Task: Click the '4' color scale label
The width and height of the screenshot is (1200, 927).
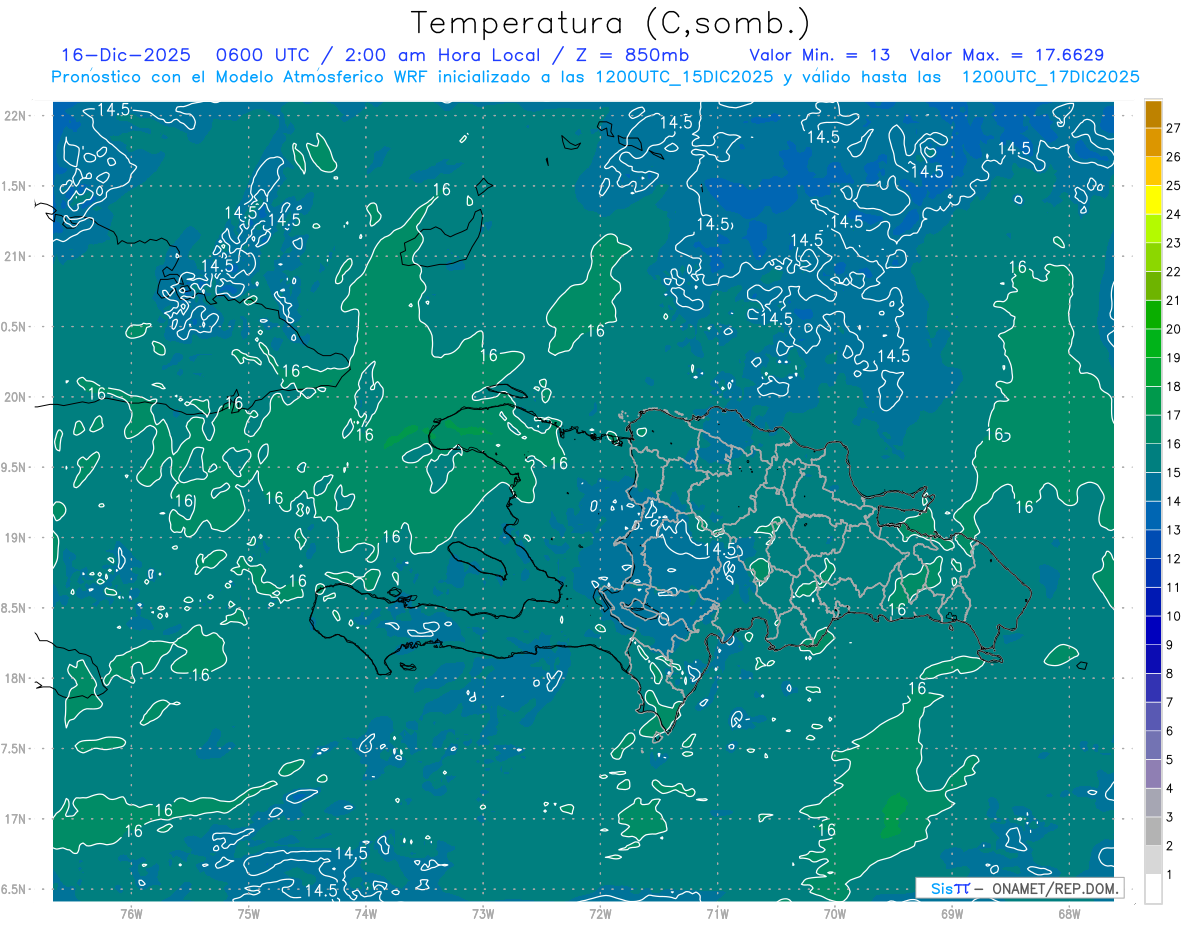Action: 1170,788
